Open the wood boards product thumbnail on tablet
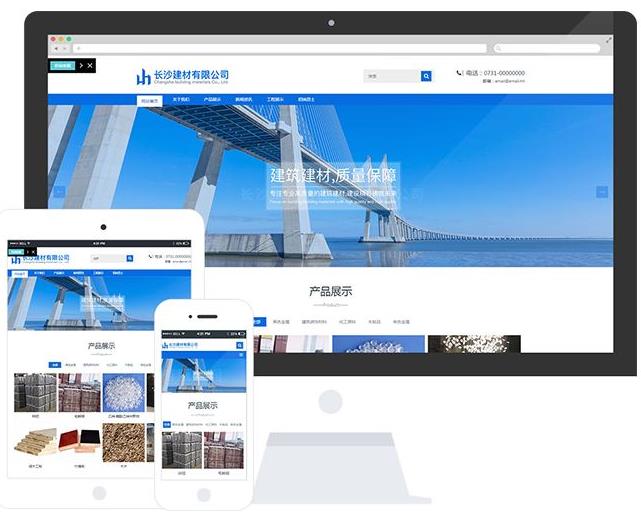This screenshot has width=641, height=517. pos(35,441)
